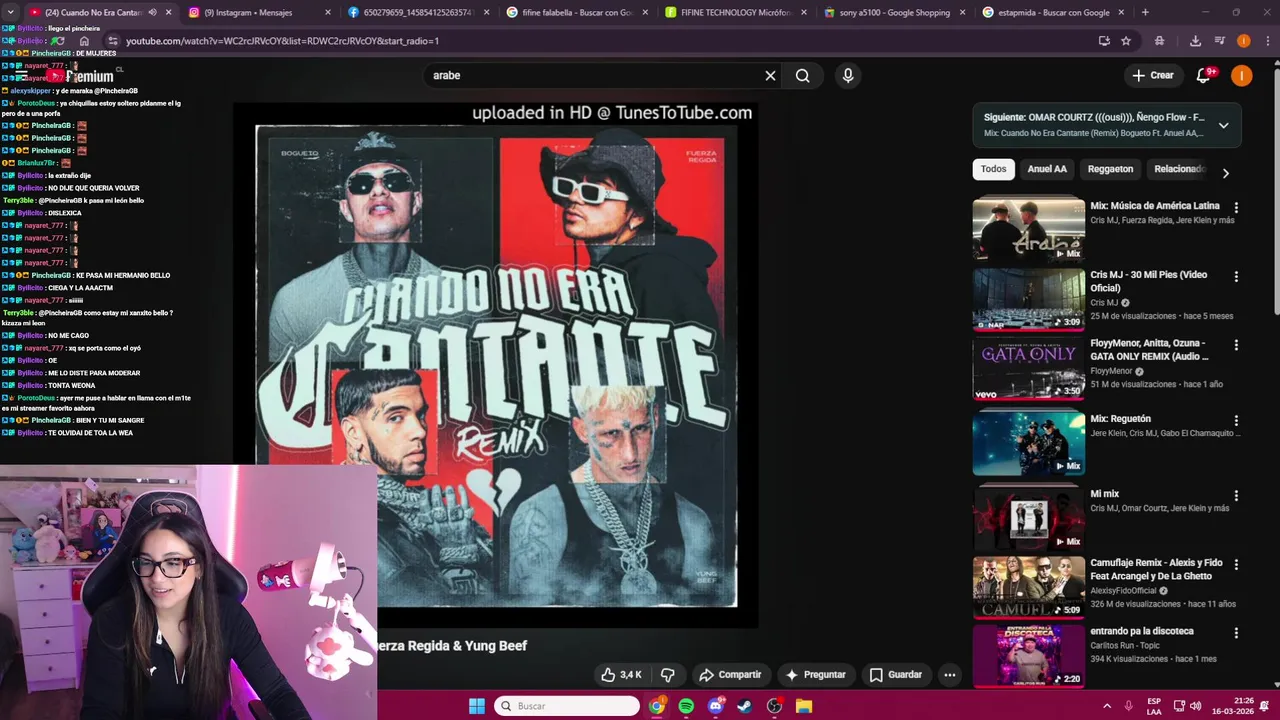Screen dimensions: 1280x720
Task: Open OBS Studio from the taskbar
Action: click(x=774, y=706)
